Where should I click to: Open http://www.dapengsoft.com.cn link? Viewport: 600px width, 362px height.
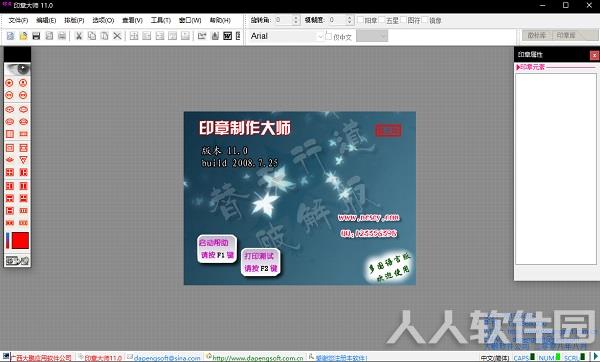[x=258, y=358]
